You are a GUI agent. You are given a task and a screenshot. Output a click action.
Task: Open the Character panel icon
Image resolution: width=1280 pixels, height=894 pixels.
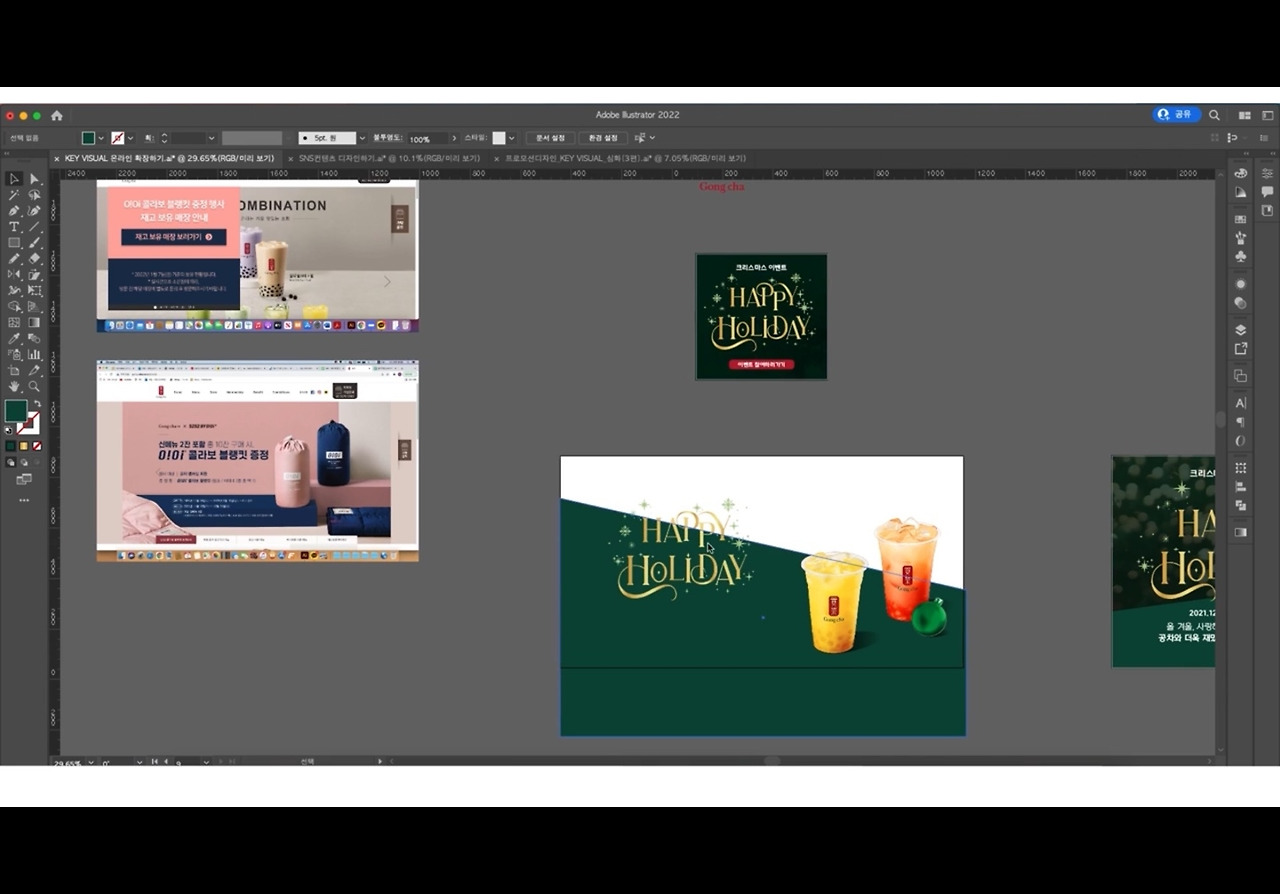click(1241, 403)
